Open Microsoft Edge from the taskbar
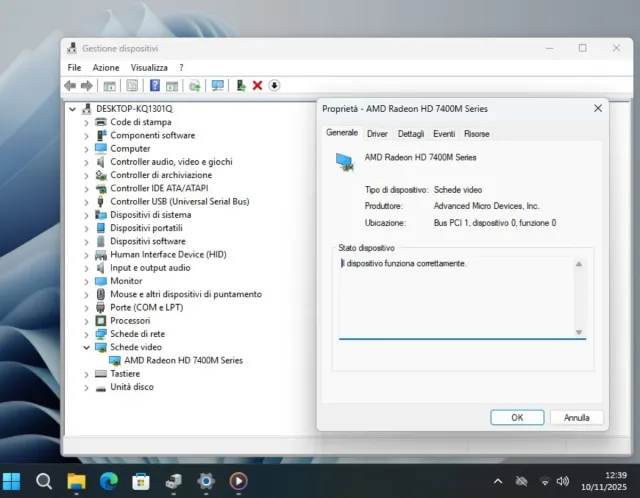 [x=109, y=481]
